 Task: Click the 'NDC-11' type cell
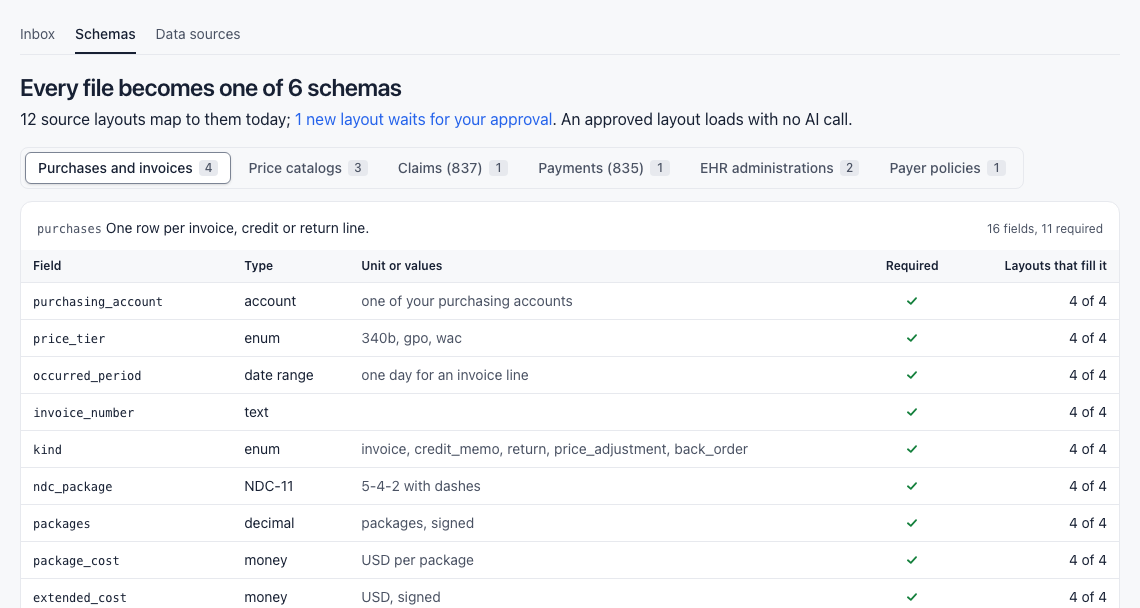point(268,486)
